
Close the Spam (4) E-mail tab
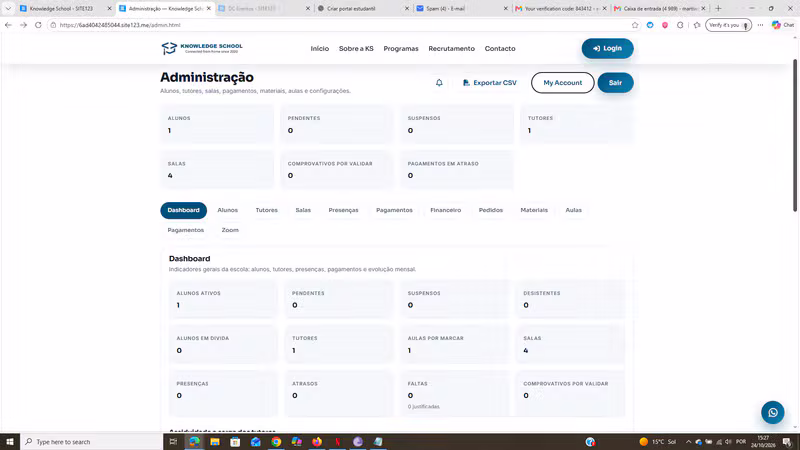tap(506, 9)
